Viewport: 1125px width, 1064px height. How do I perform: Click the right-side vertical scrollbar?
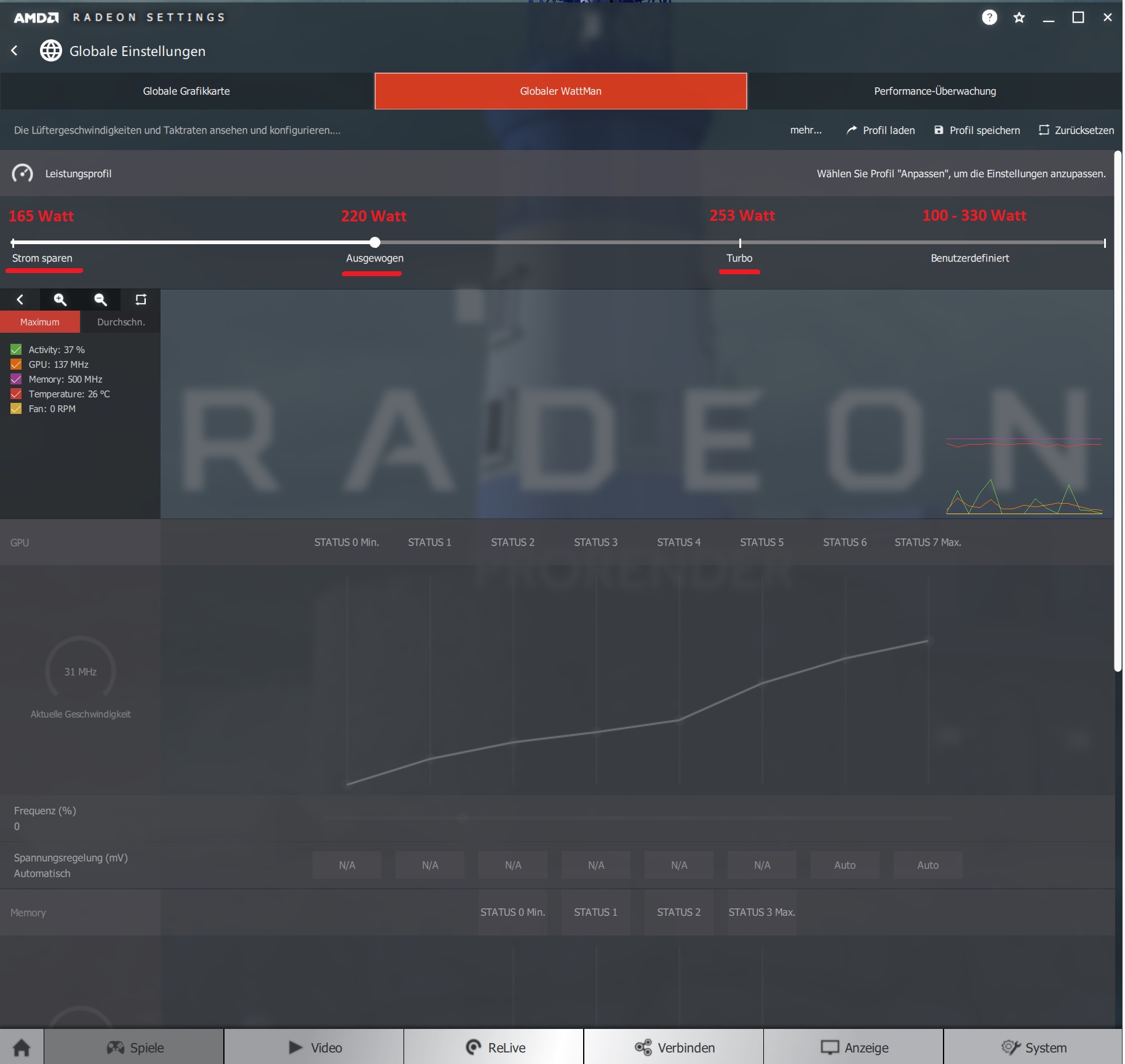click(1118, 411)
